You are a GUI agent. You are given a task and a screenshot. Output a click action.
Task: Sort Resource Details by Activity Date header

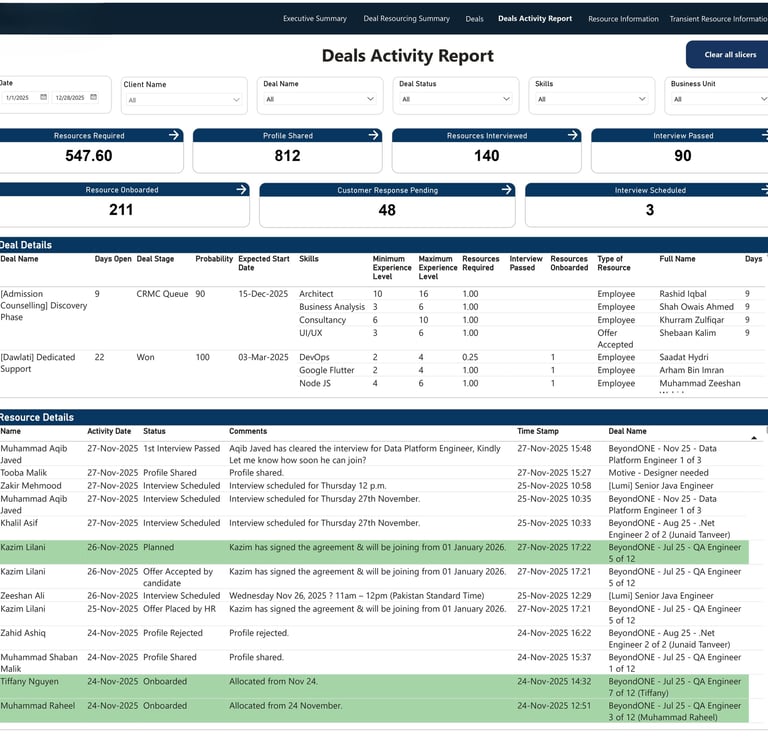pos(109,431)
